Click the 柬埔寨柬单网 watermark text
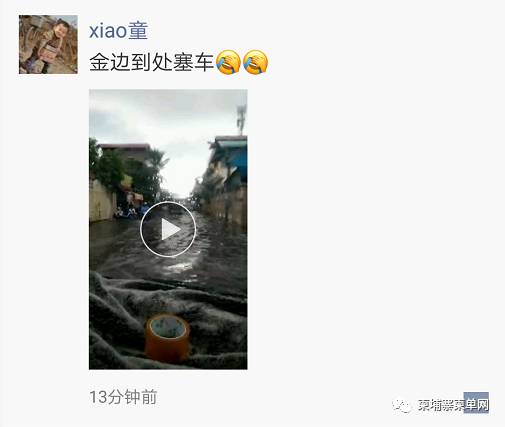 pyautogui.click(x=452, y=405)
